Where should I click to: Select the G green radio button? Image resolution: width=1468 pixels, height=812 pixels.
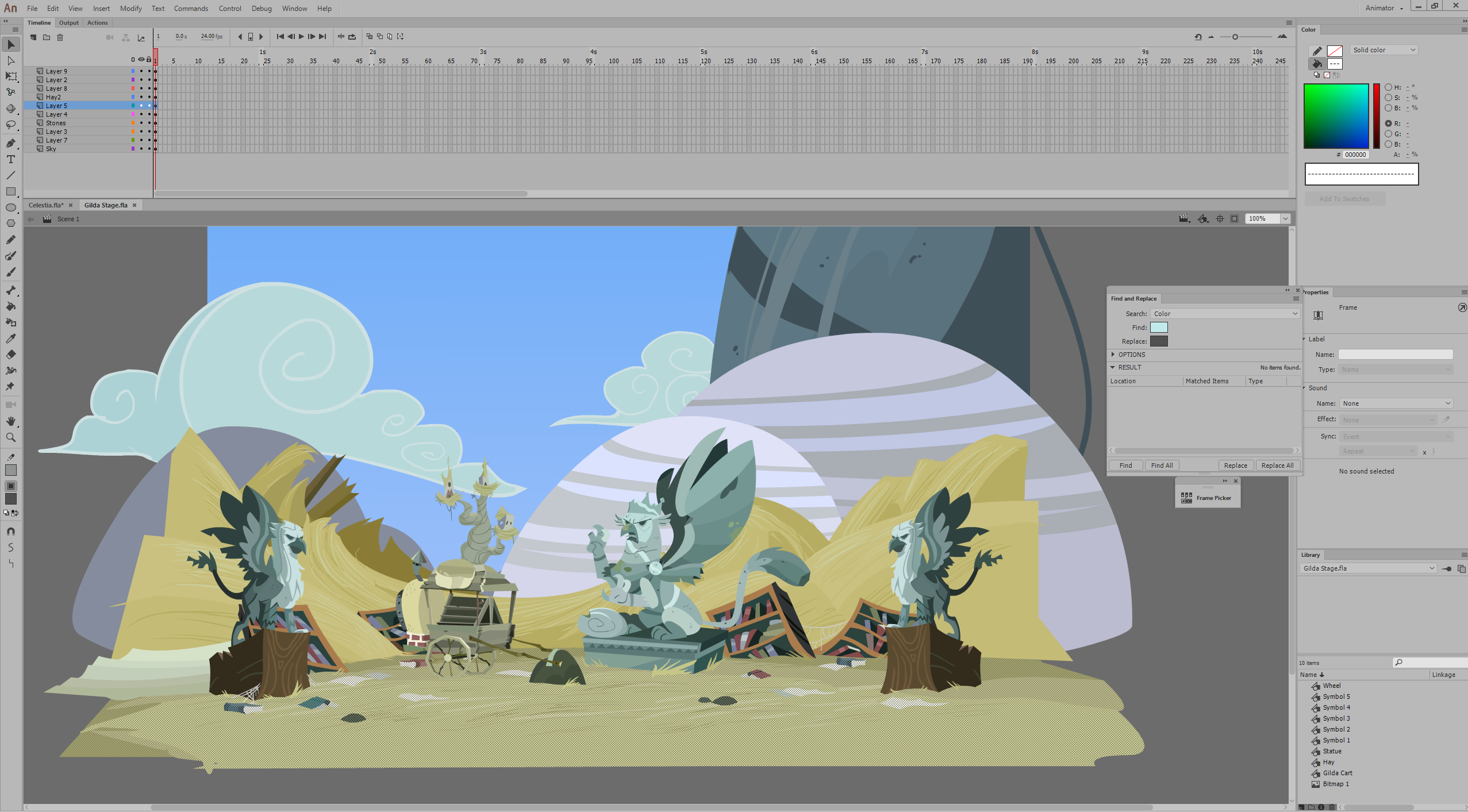[1388, 134]
